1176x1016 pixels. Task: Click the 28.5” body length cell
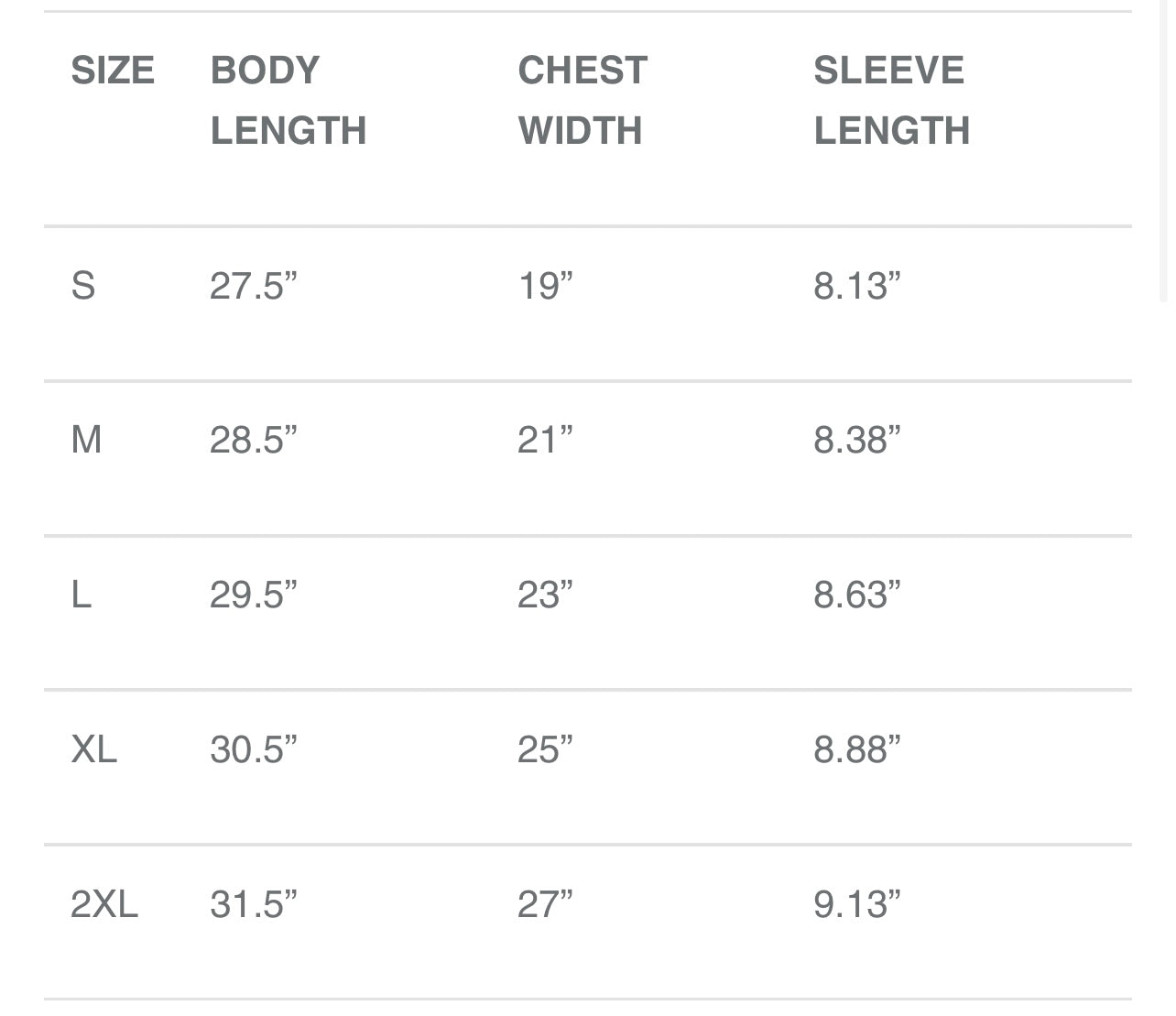[x=254, y=440]
